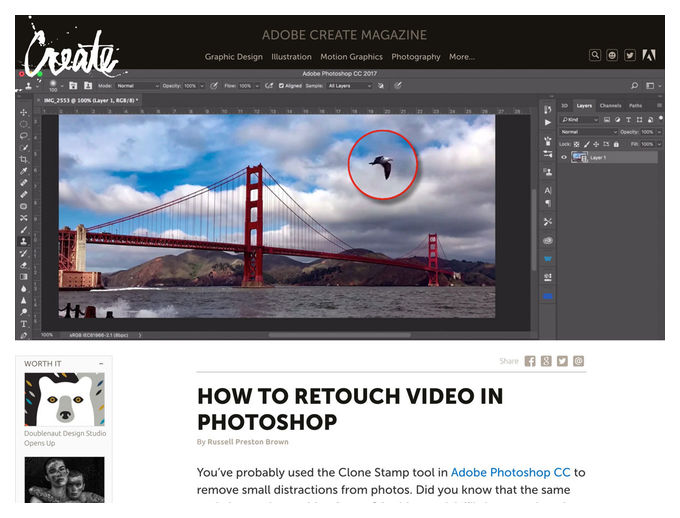The image size is (680, 518).
Task: Open the layer filter Kind dropdown
Action: (x=579, y=119)
